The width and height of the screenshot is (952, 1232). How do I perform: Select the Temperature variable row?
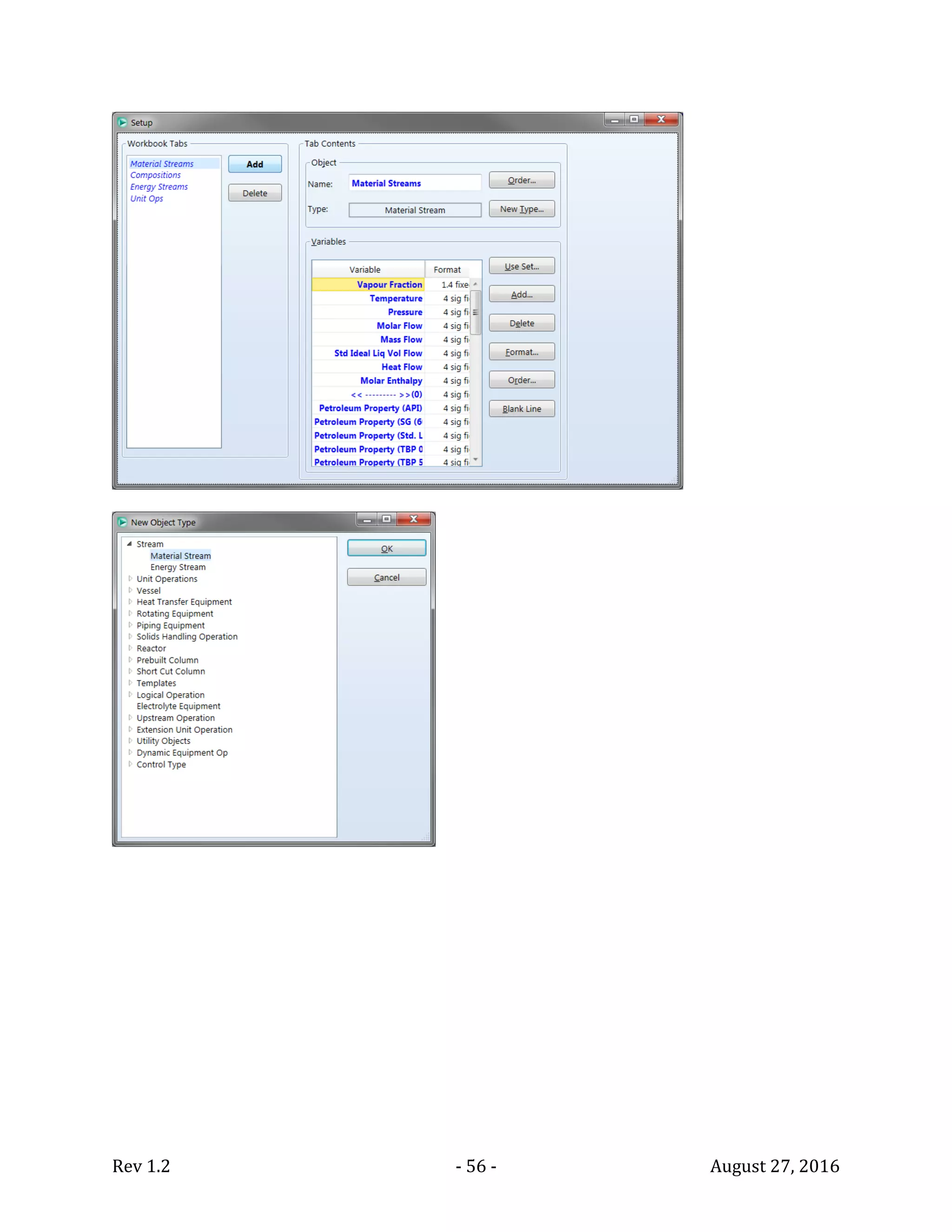pyautogui.click(x=396, y=298)
